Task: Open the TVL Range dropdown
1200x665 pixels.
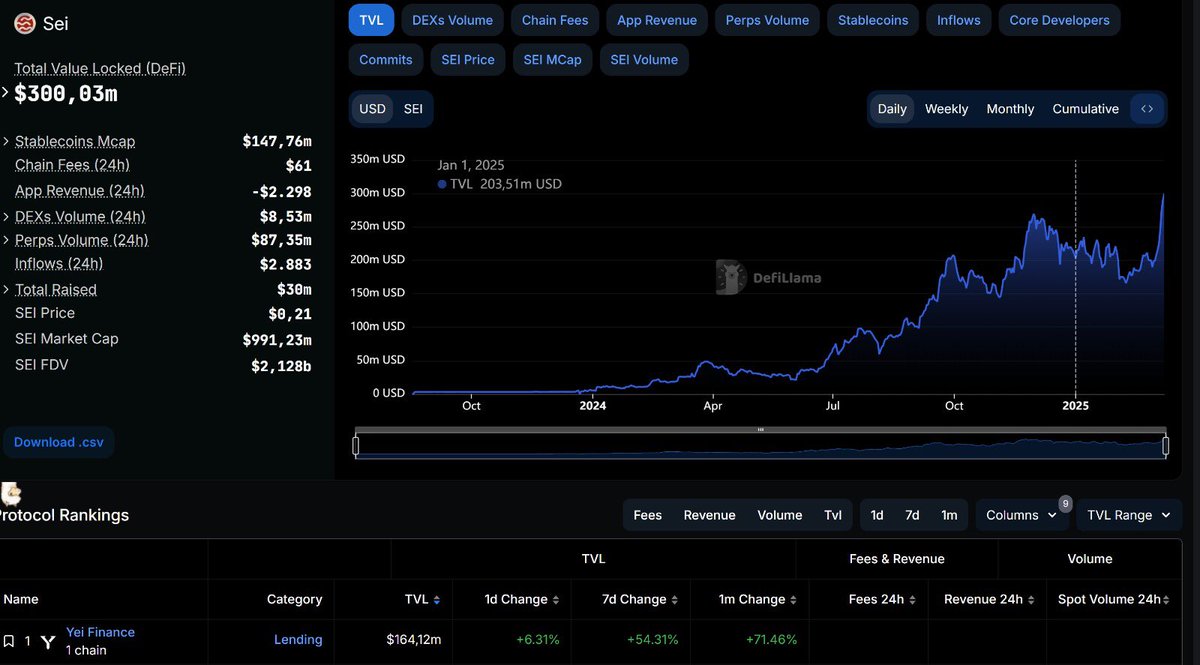Action: pyautogui.click(x=1129, y=515)
